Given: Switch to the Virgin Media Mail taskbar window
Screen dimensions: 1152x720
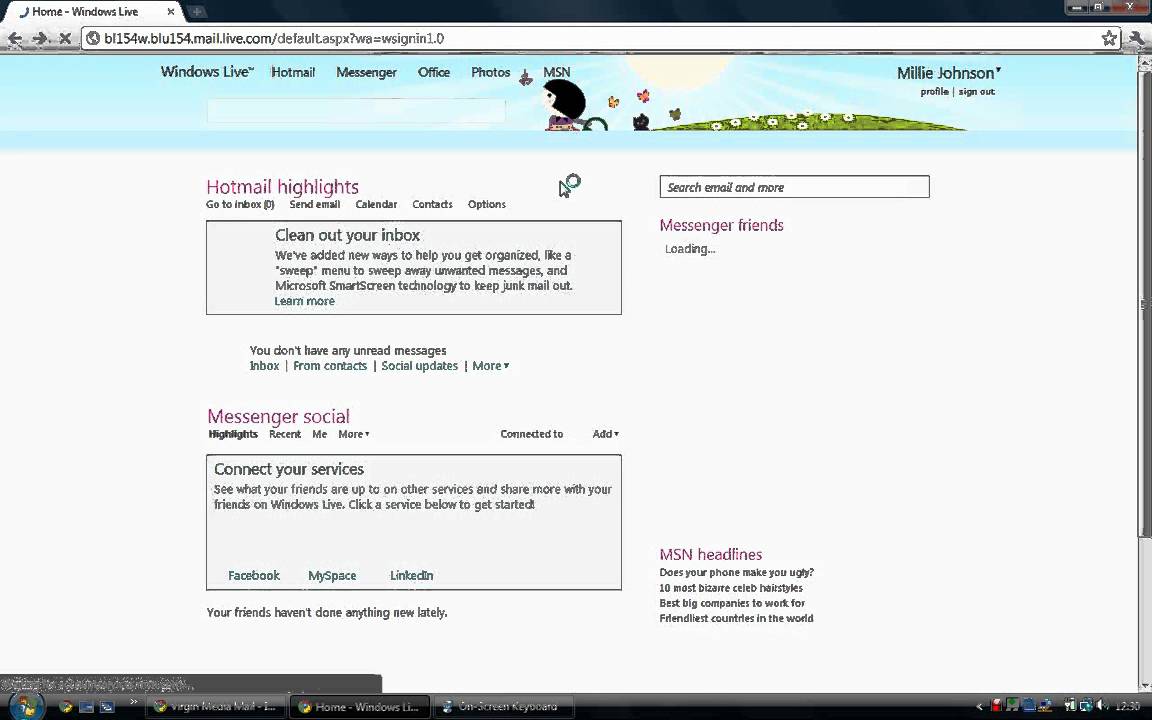Looking at the screenshot, I should [x=215, y=707].
